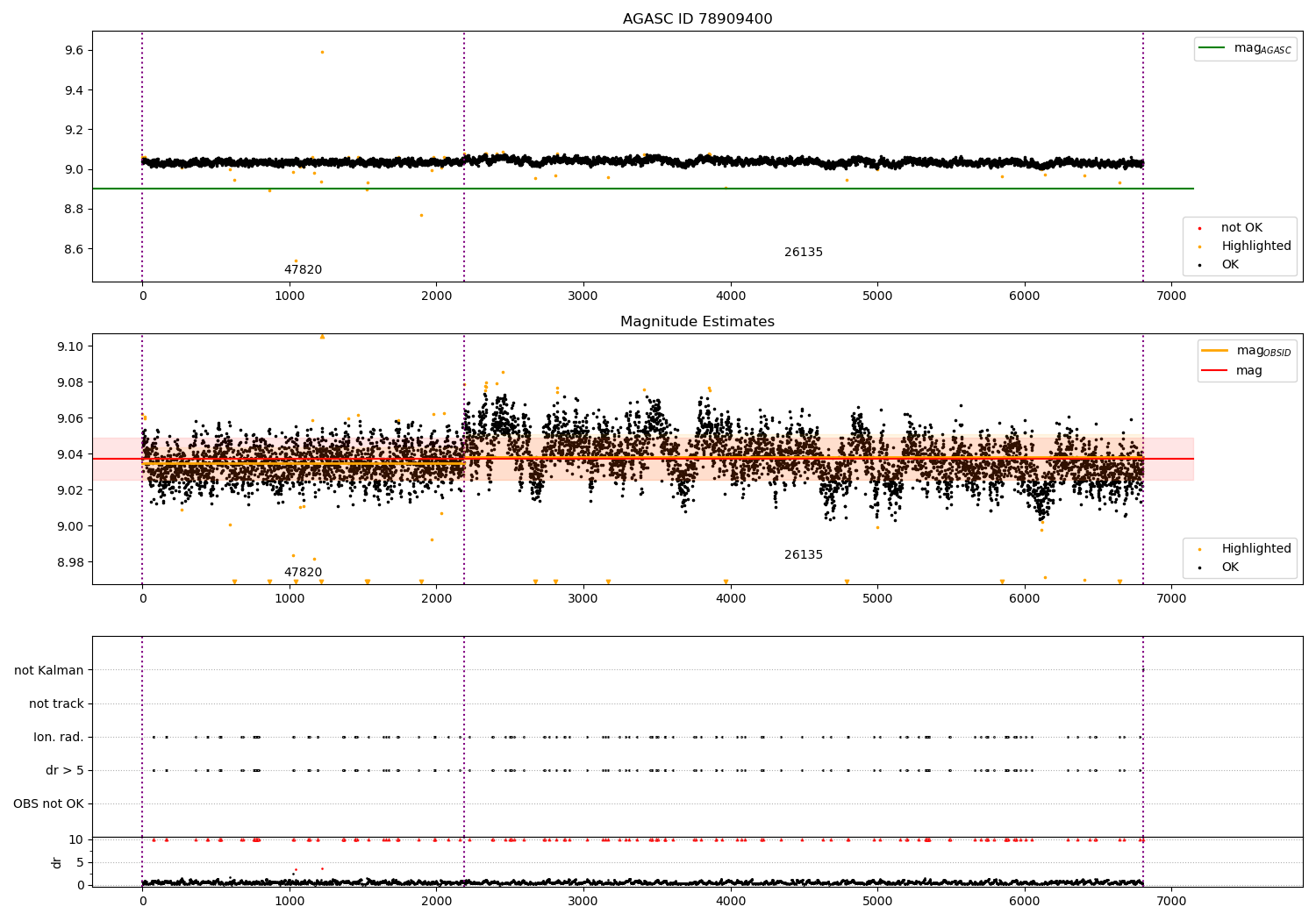Click the "OBS not OK" row label

48,804
